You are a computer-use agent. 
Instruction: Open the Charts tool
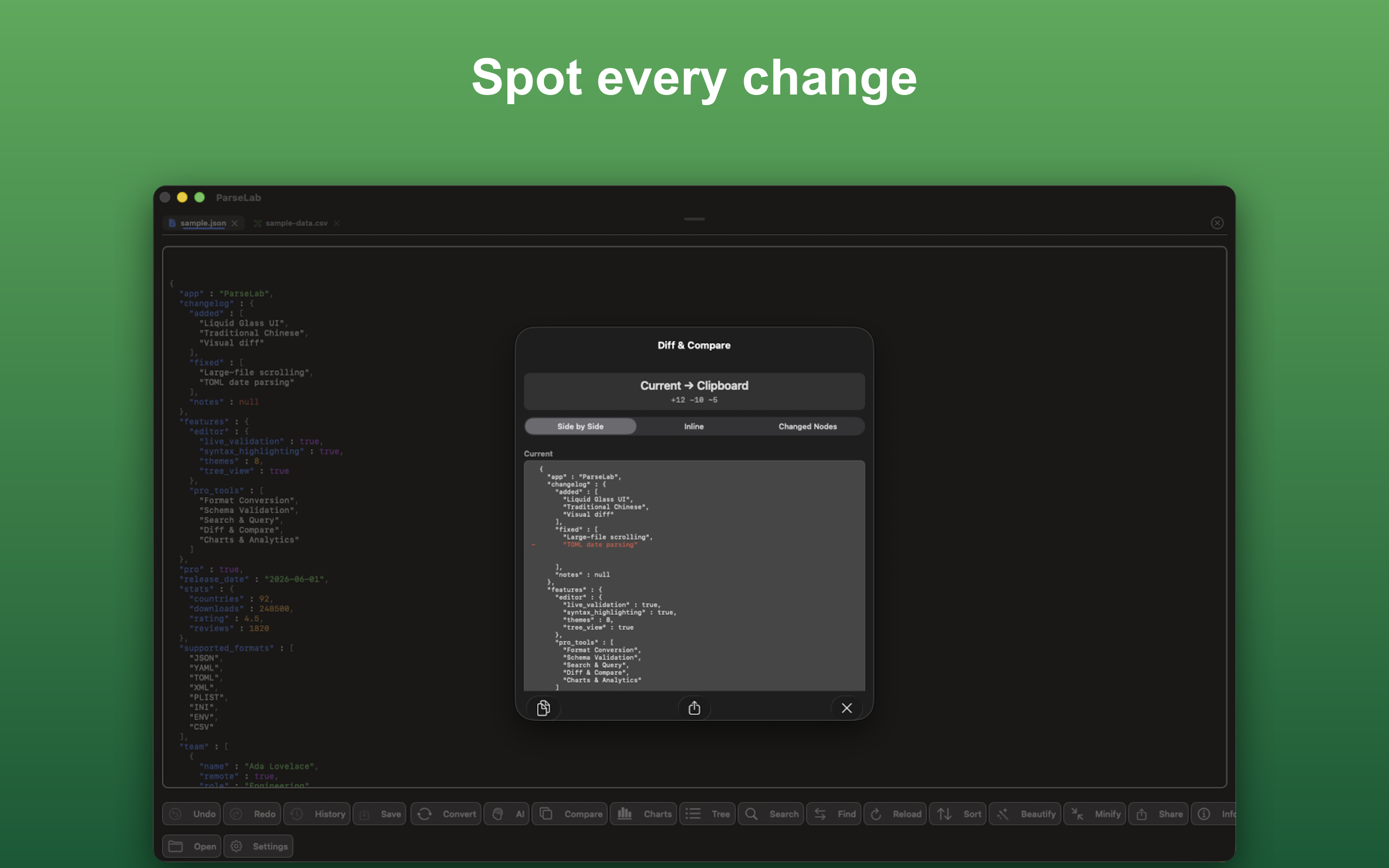[x=643, y=814]
